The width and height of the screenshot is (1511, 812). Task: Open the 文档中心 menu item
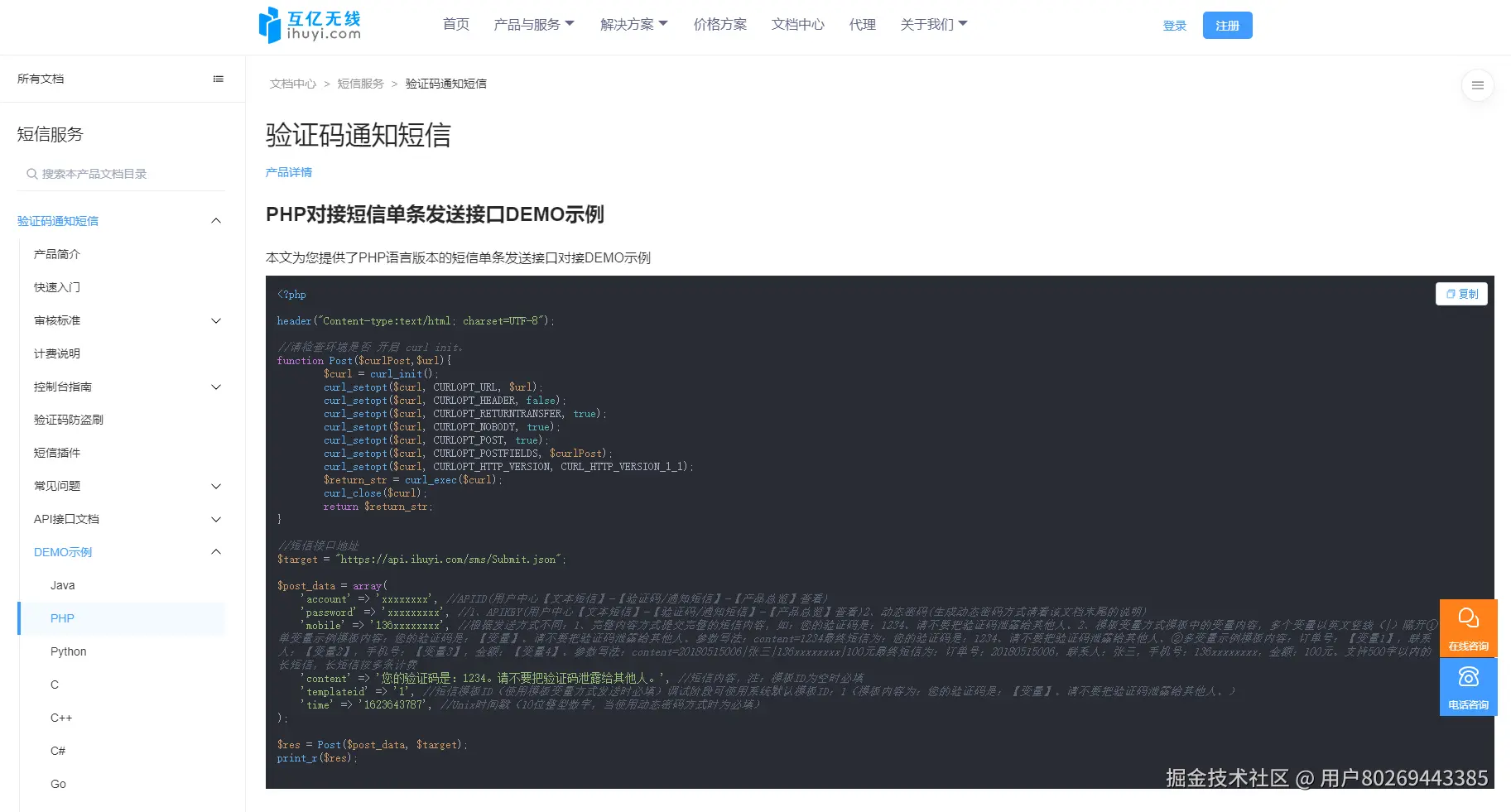click(796, 24)
